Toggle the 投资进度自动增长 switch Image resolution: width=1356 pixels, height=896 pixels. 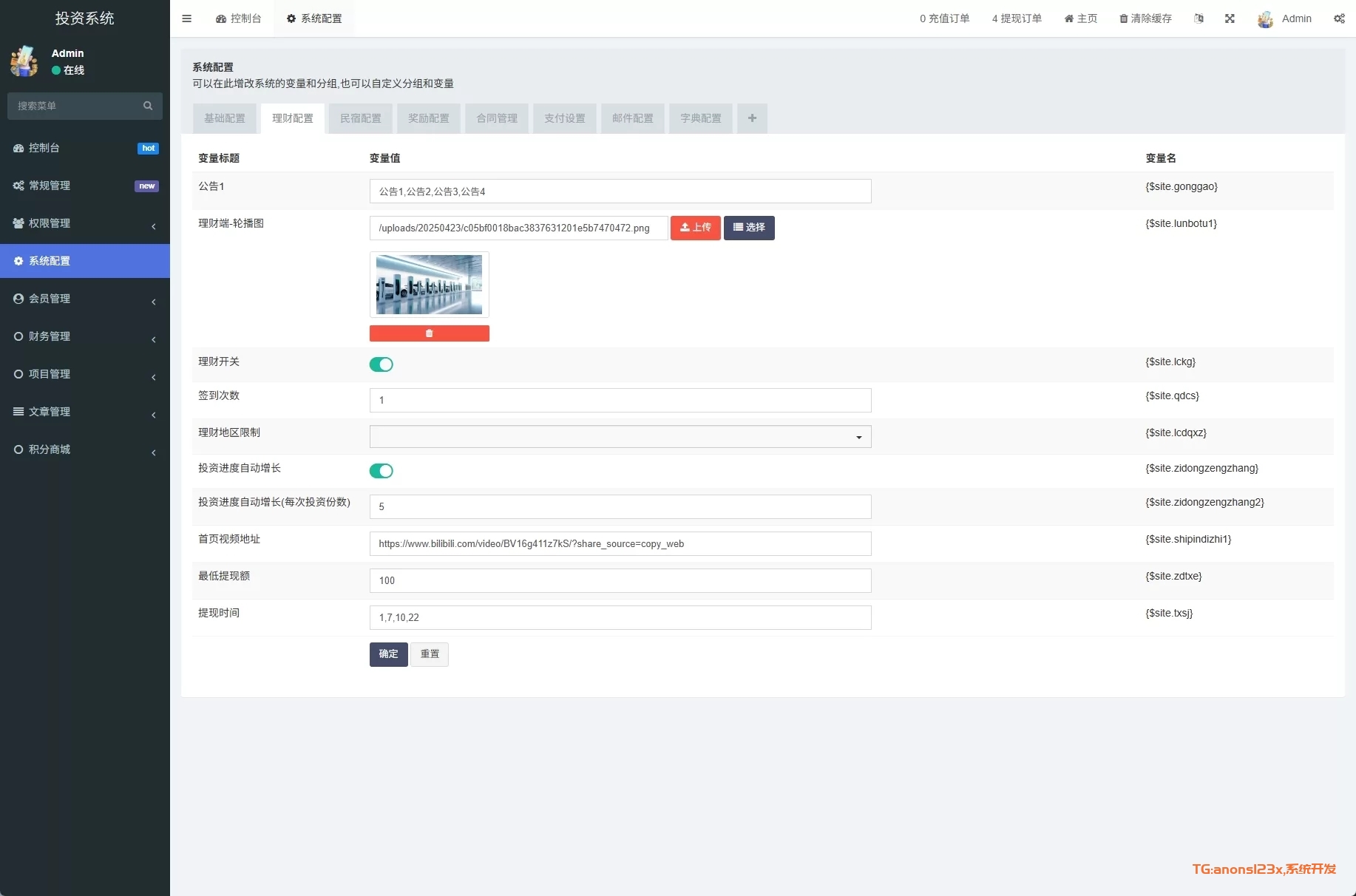tap(381, 471)
